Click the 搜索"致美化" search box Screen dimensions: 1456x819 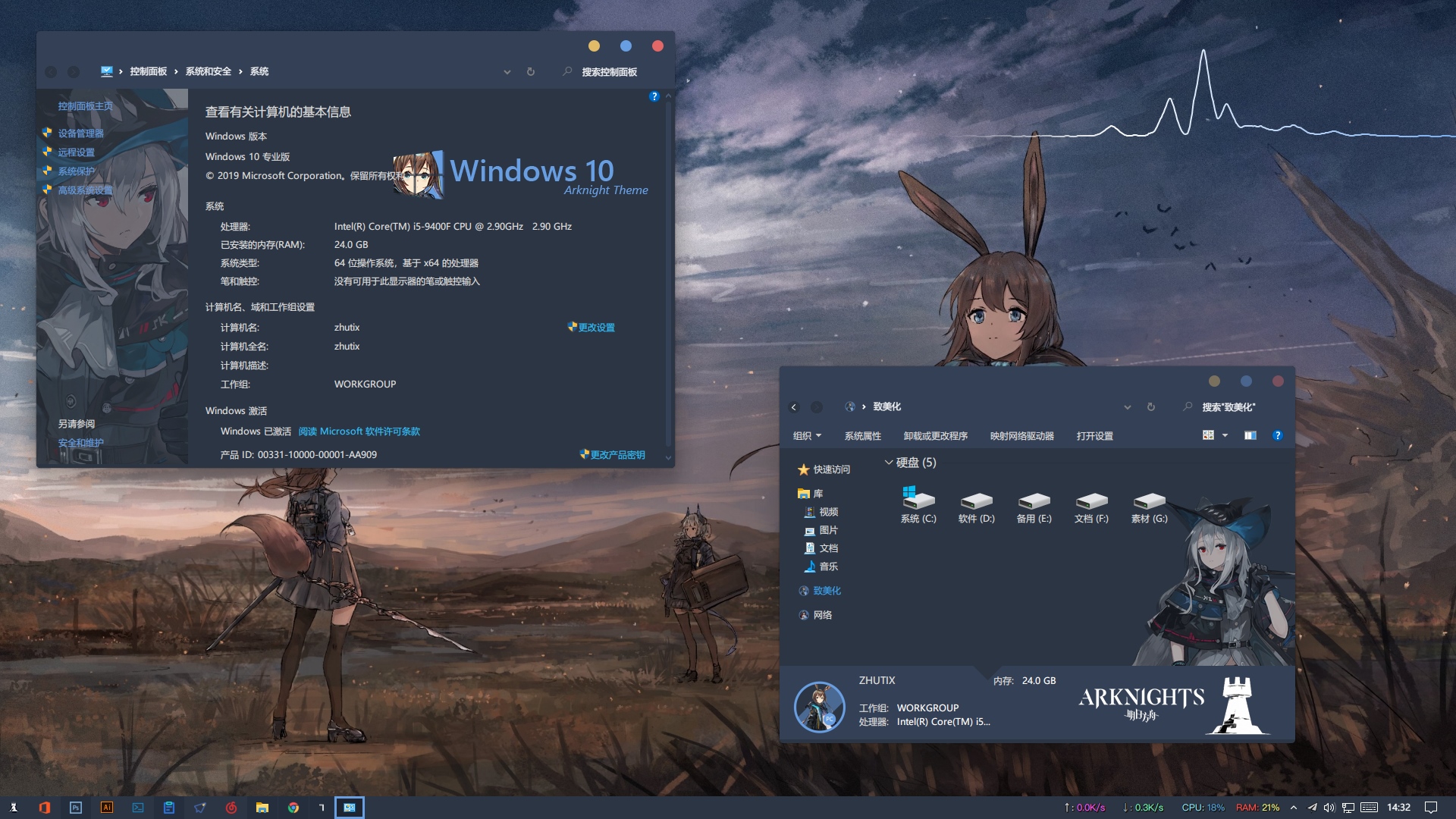1229,407
